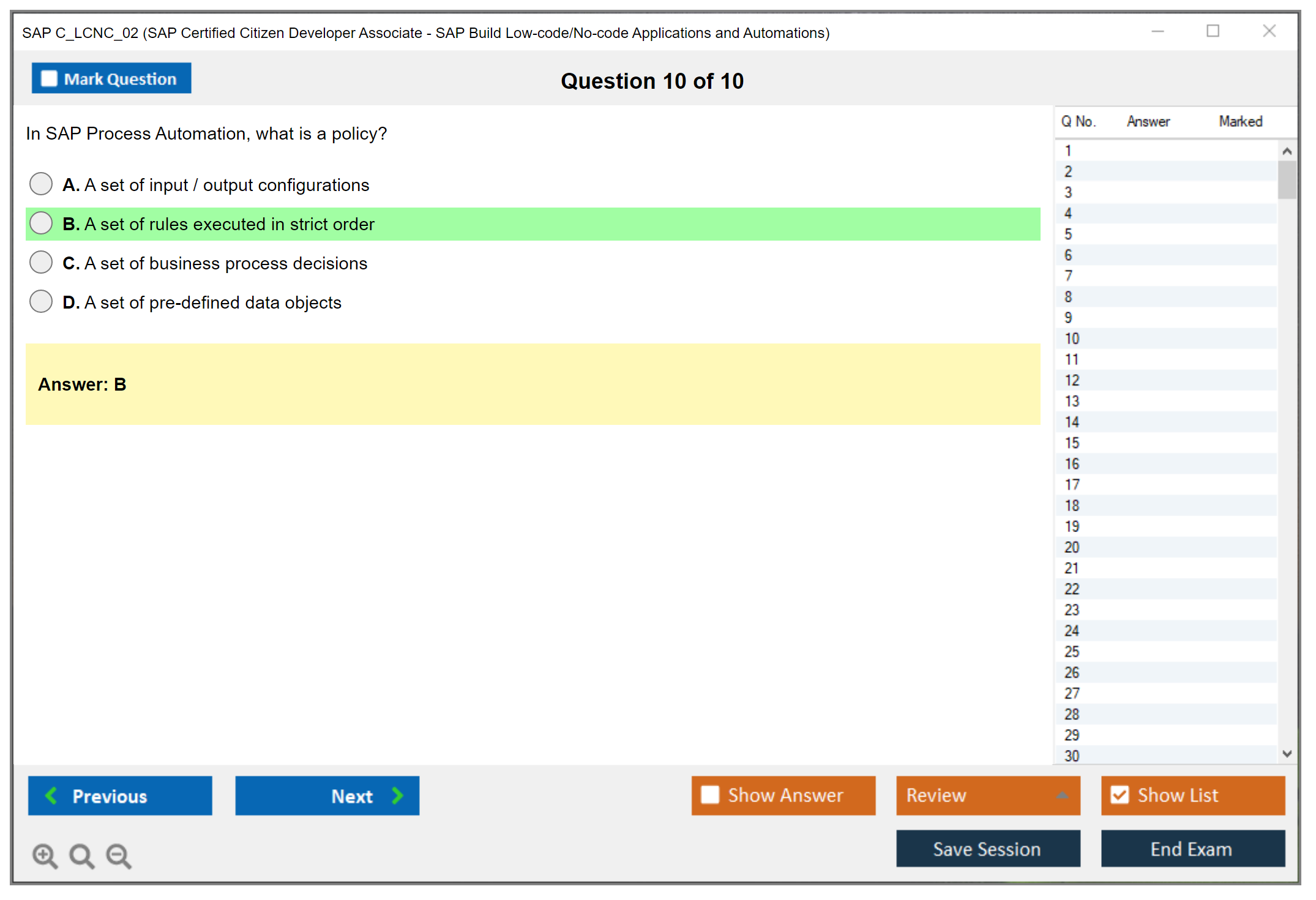This screenshot has height=900, width=1316.
Task: Click the zoom out magnifier icon
Action: pos(119,856)
